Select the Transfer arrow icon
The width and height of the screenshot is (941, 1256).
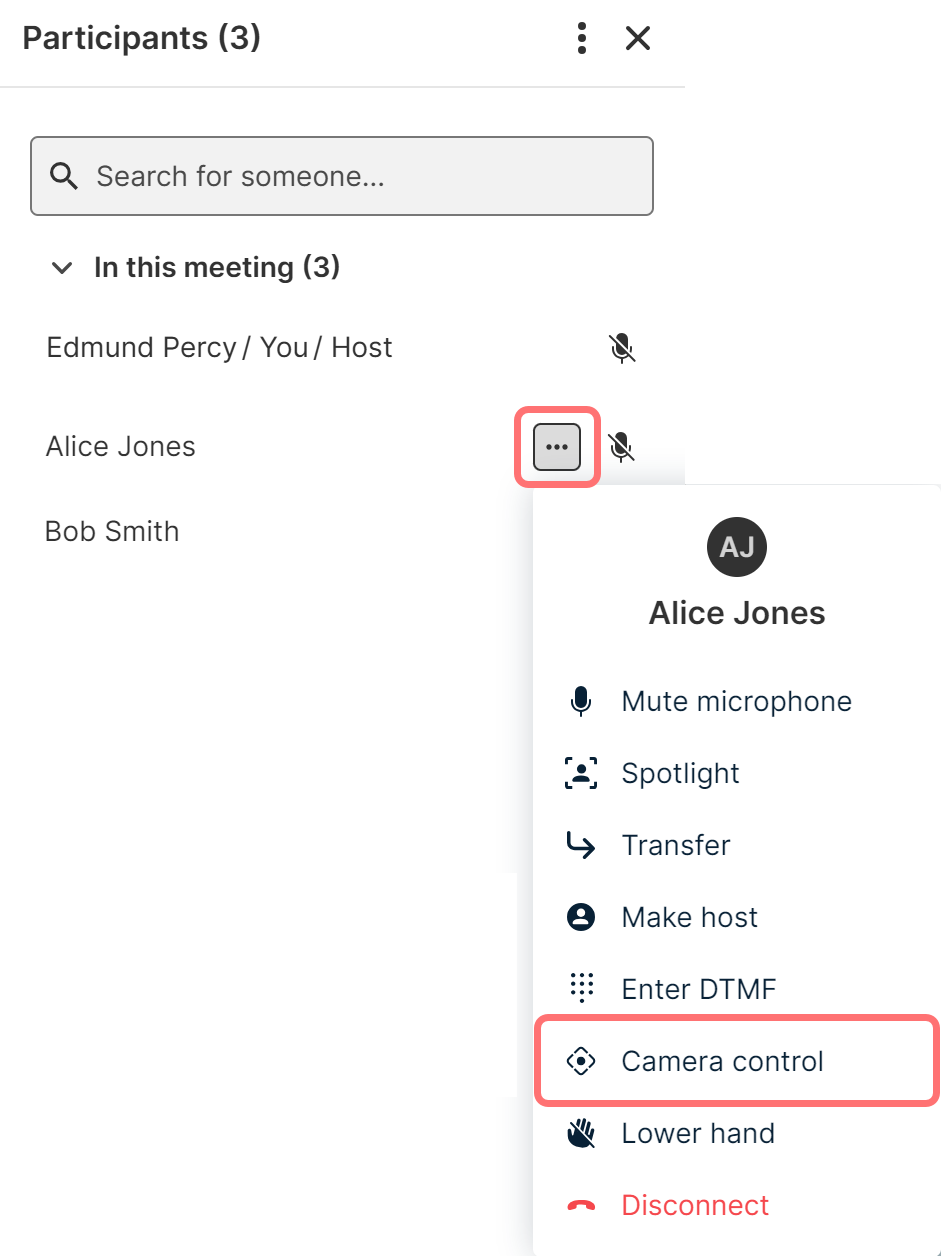[x=581, y=846]
